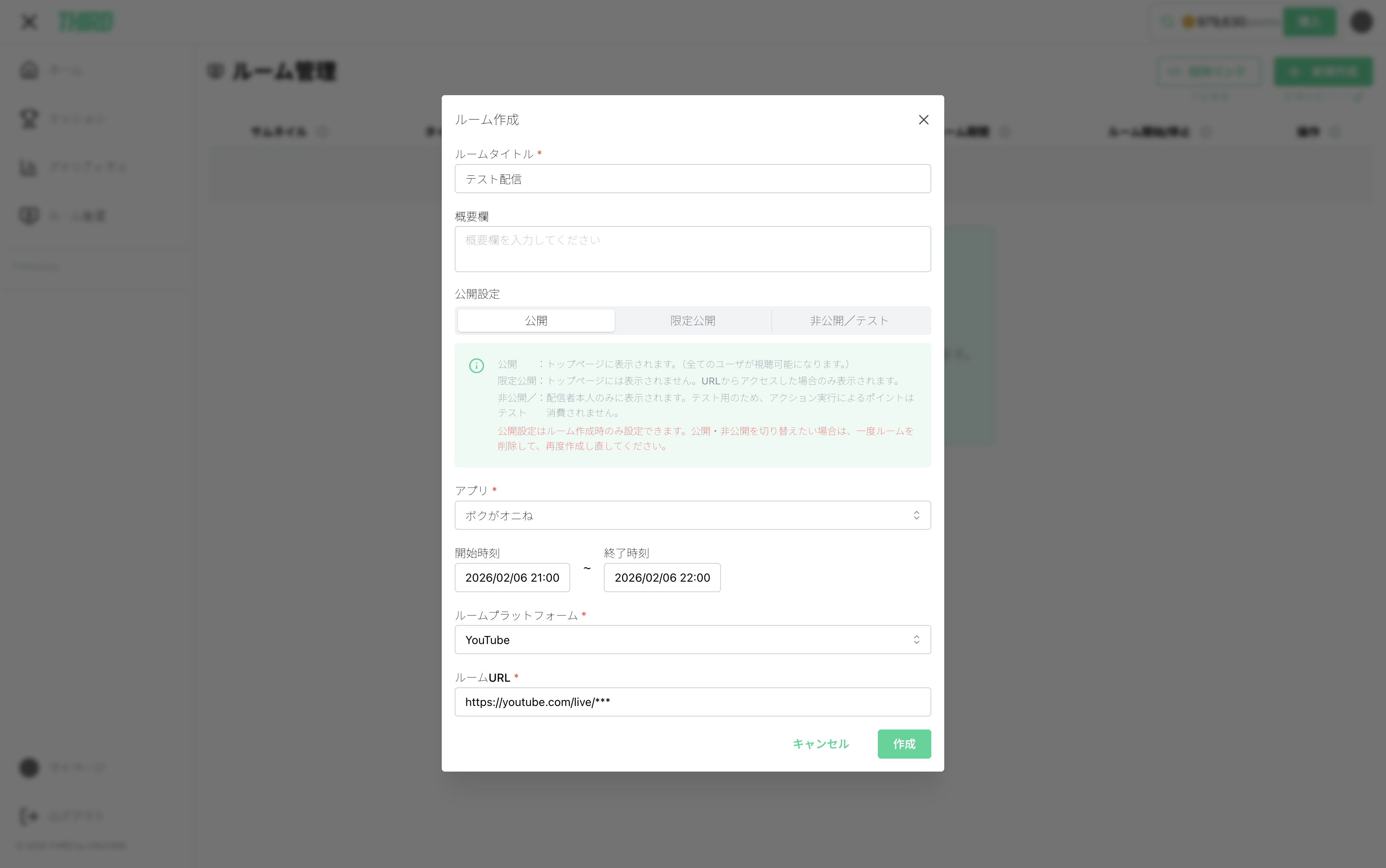
Task: Click the ルームタイトル input field
Action: [692, 179]
